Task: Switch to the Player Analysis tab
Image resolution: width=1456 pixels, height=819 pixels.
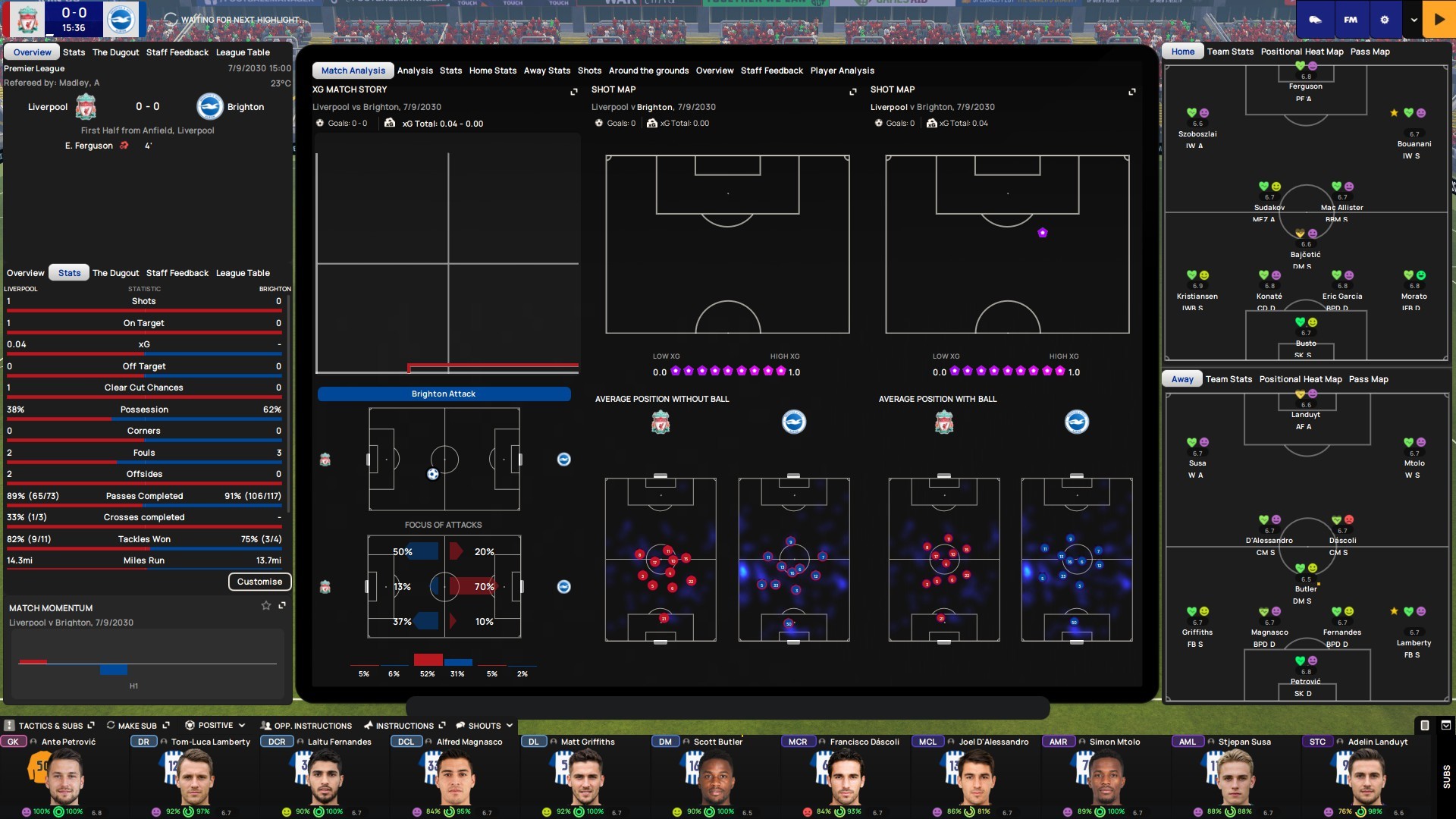Action: [842, 71]
